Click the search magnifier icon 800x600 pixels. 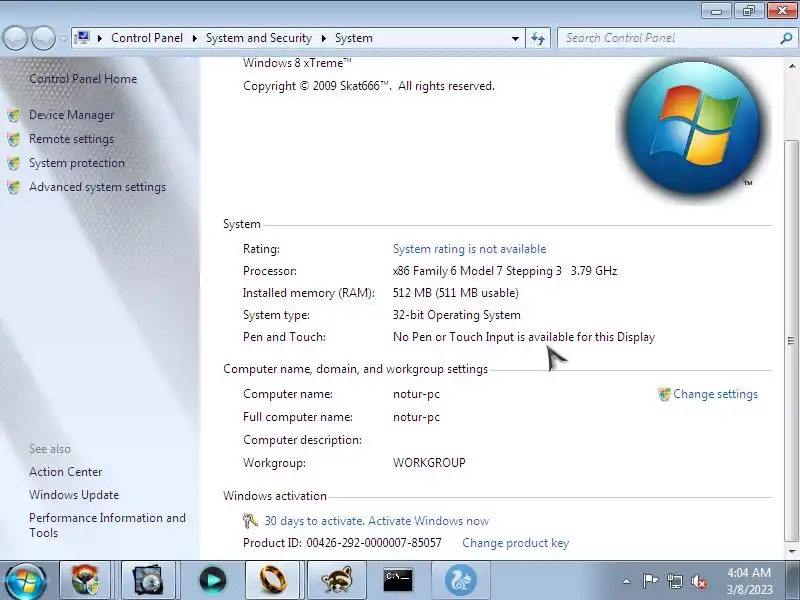coord(786,38)
